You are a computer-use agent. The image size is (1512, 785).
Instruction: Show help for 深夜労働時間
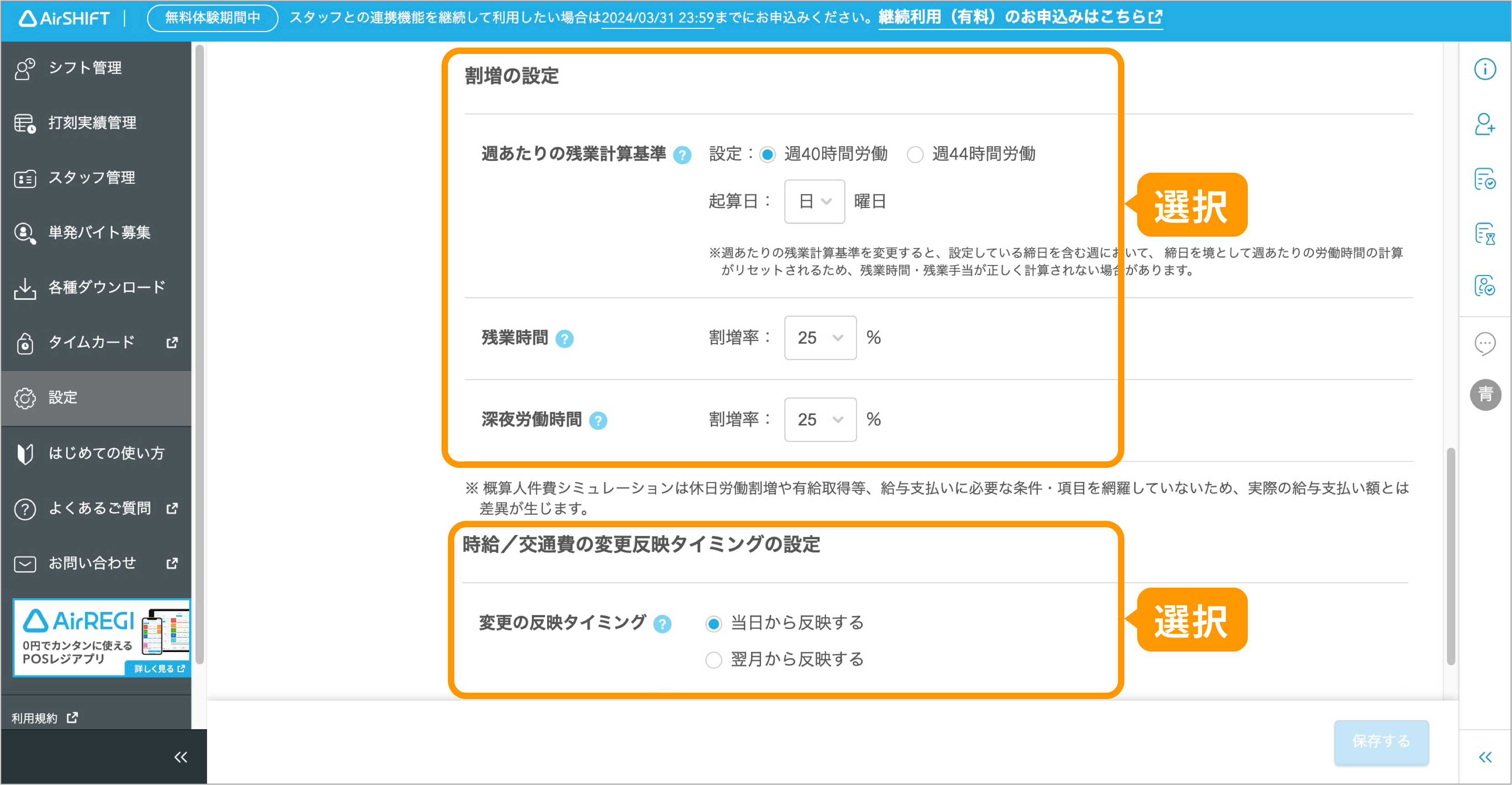598,421
